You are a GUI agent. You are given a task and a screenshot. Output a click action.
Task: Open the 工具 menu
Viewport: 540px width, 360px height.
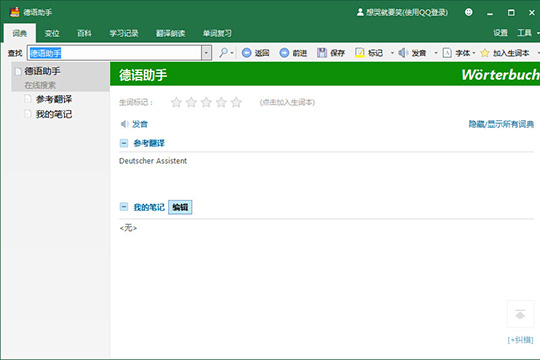525,33
